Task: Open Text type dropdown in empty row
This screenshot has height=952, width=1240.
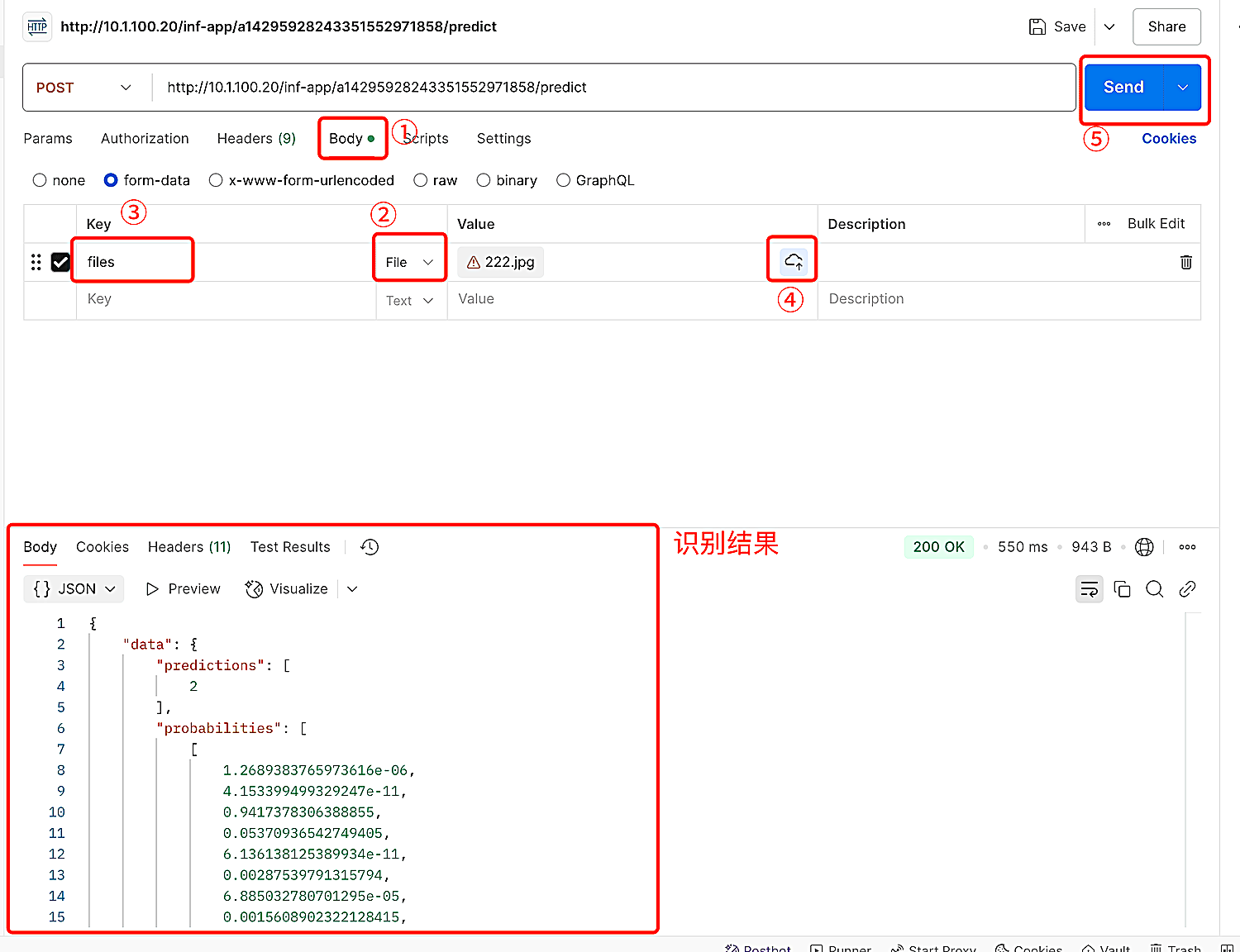Action: click(409, 301)
